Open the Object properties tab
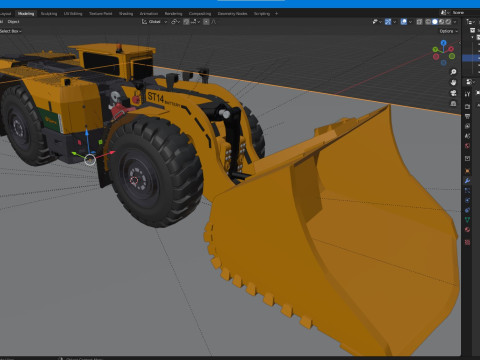 click(x=467, y=171)
